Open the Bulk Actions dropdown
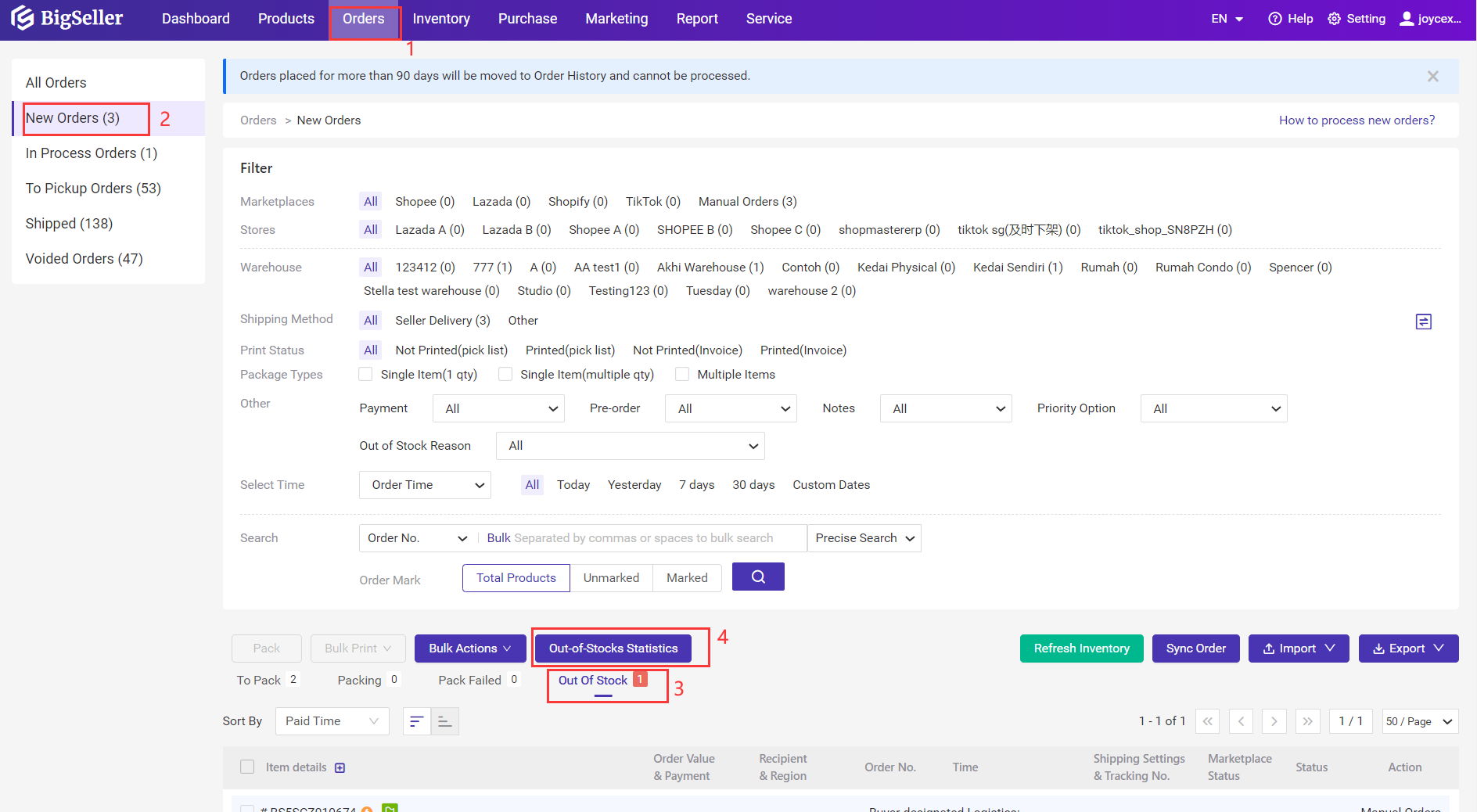Viewport: 1477px width, 812px height. [x=470, y=649]
